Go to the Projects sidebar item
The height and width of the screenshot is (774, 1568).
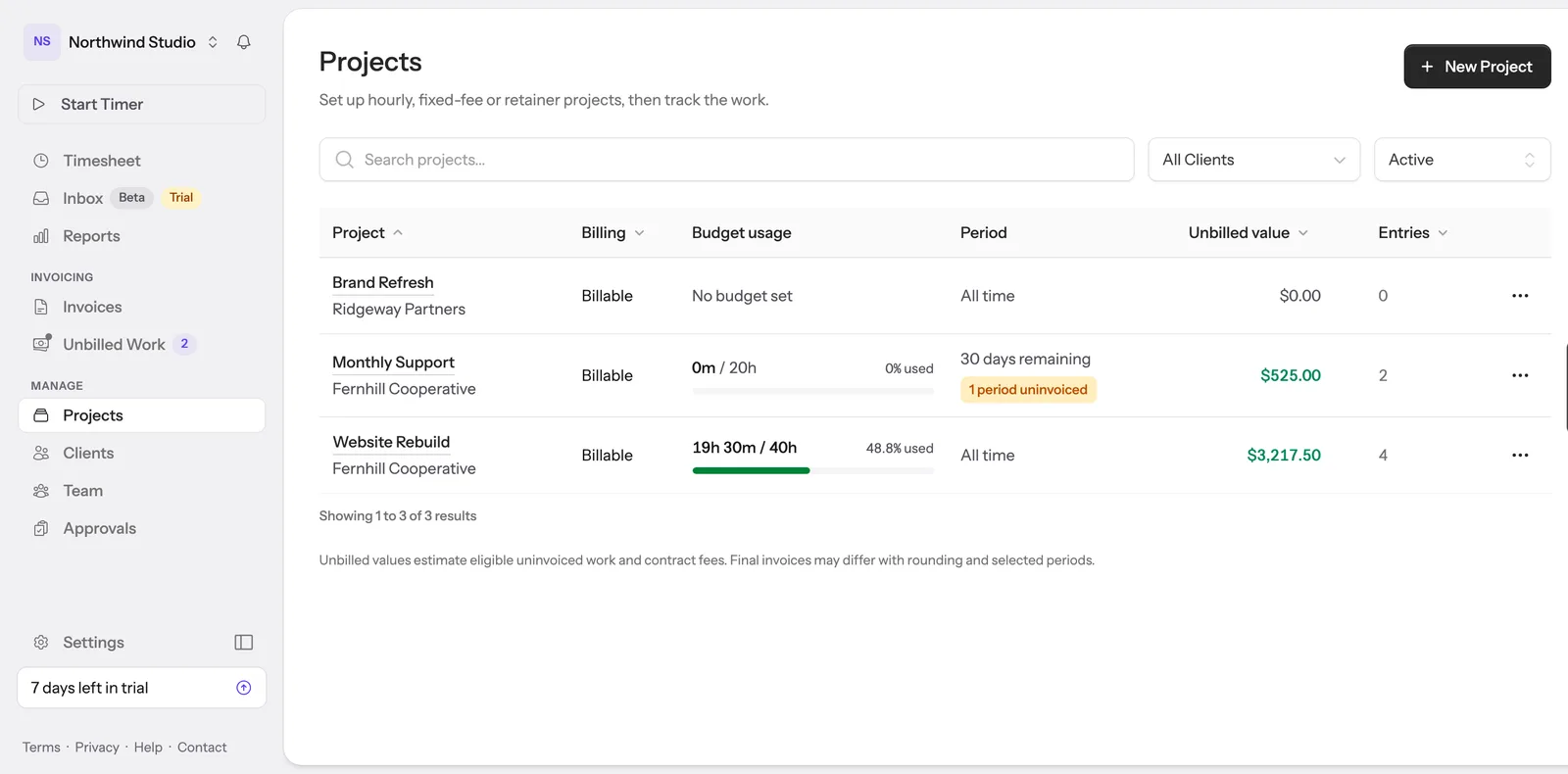142,415
